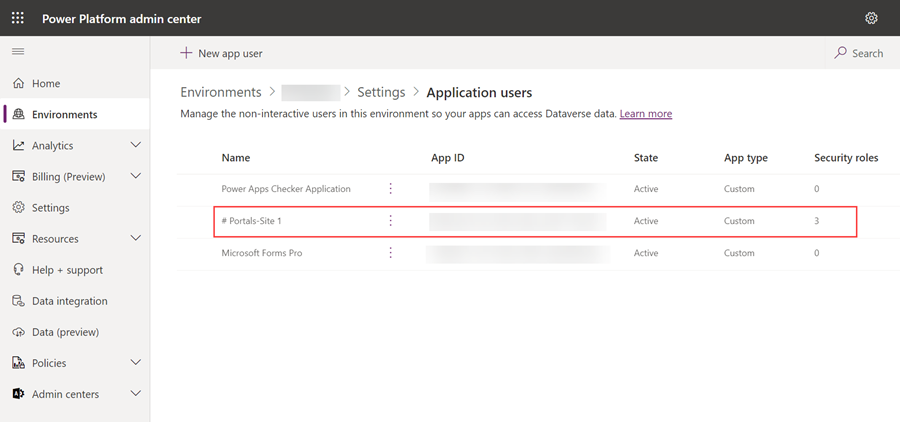Viewport: 900px width, 422px height.
Task: Expand the Resources section chevron
Action: click(x=136, y=239)
